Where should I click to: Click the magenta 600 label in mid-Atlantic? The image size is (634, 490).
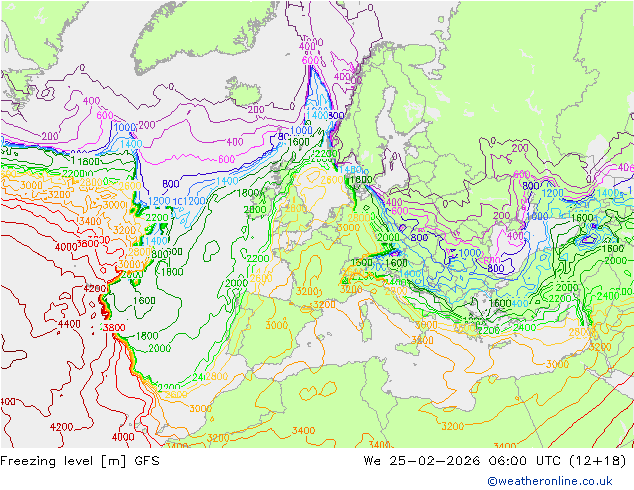click(226, 159)
